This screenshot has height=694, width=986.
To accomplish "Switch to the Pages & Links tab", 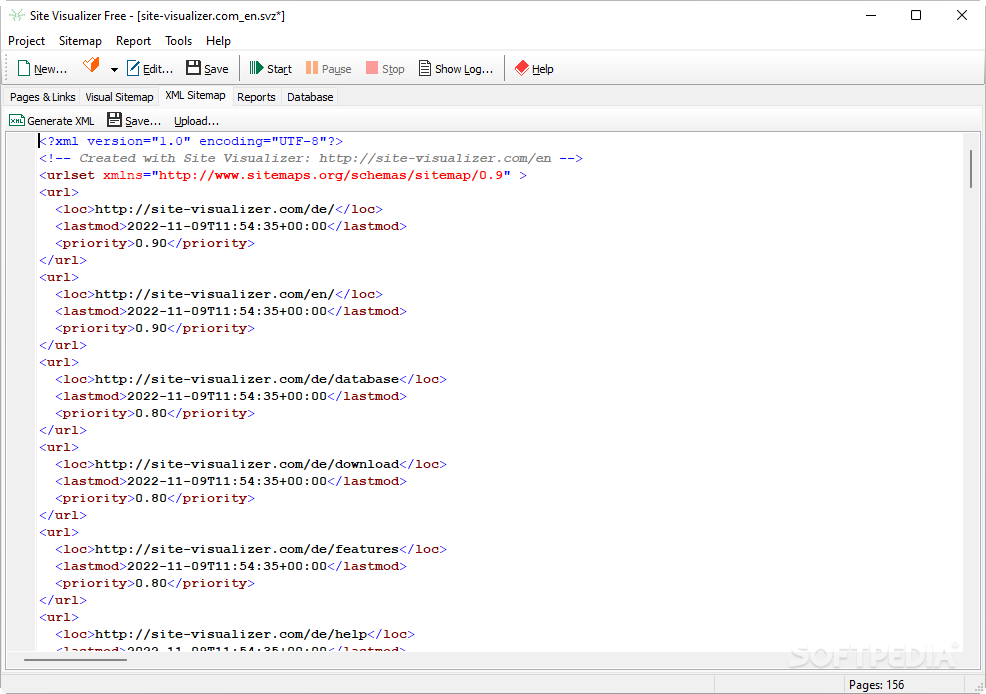I will coord(42,97).
